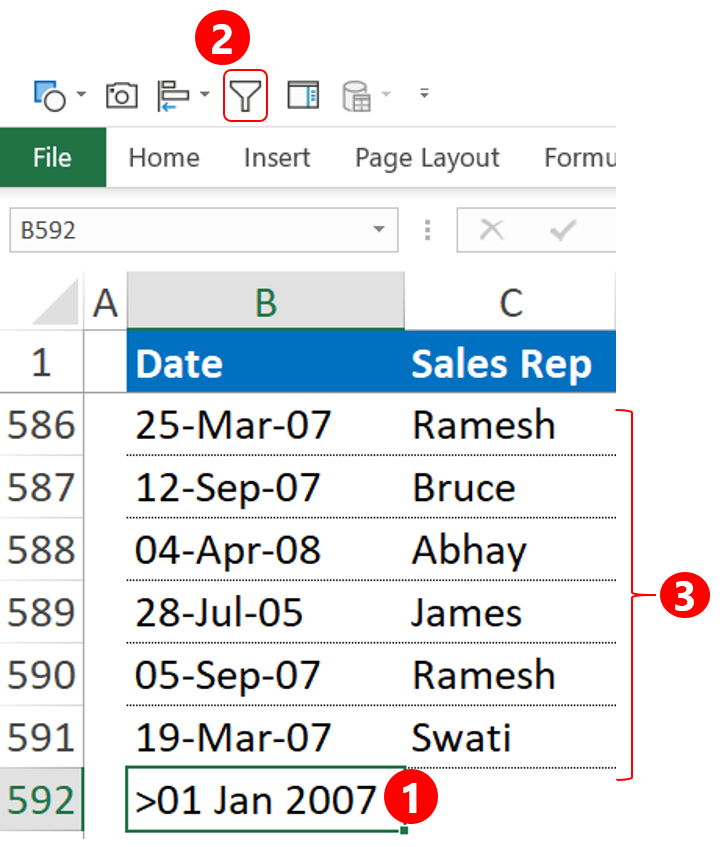Cancel entry with the X button
The height and width of the screenshot is (847, 722).
point(491,230)
